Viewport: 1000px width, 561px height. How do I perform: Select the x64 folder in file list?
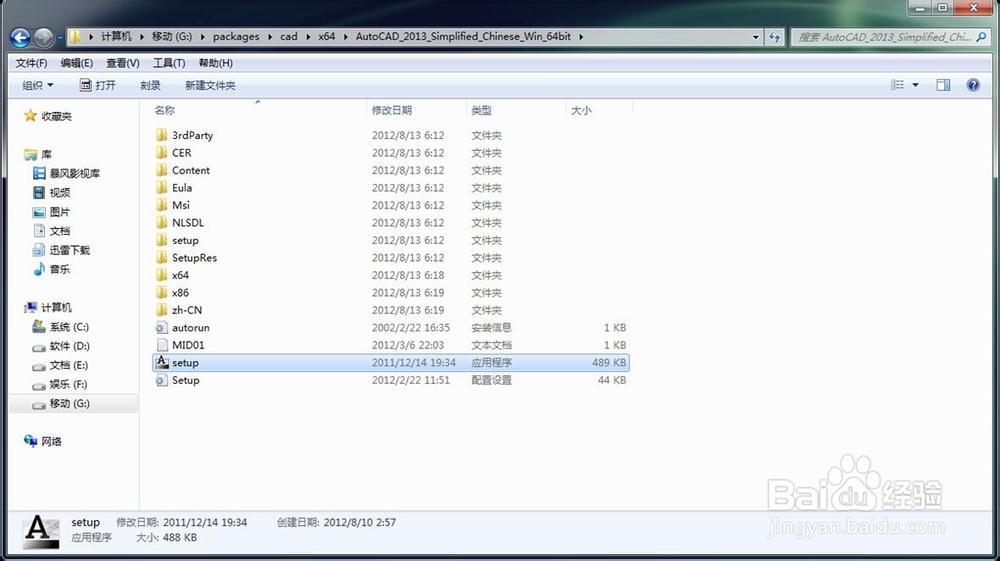tap(180, 275)
